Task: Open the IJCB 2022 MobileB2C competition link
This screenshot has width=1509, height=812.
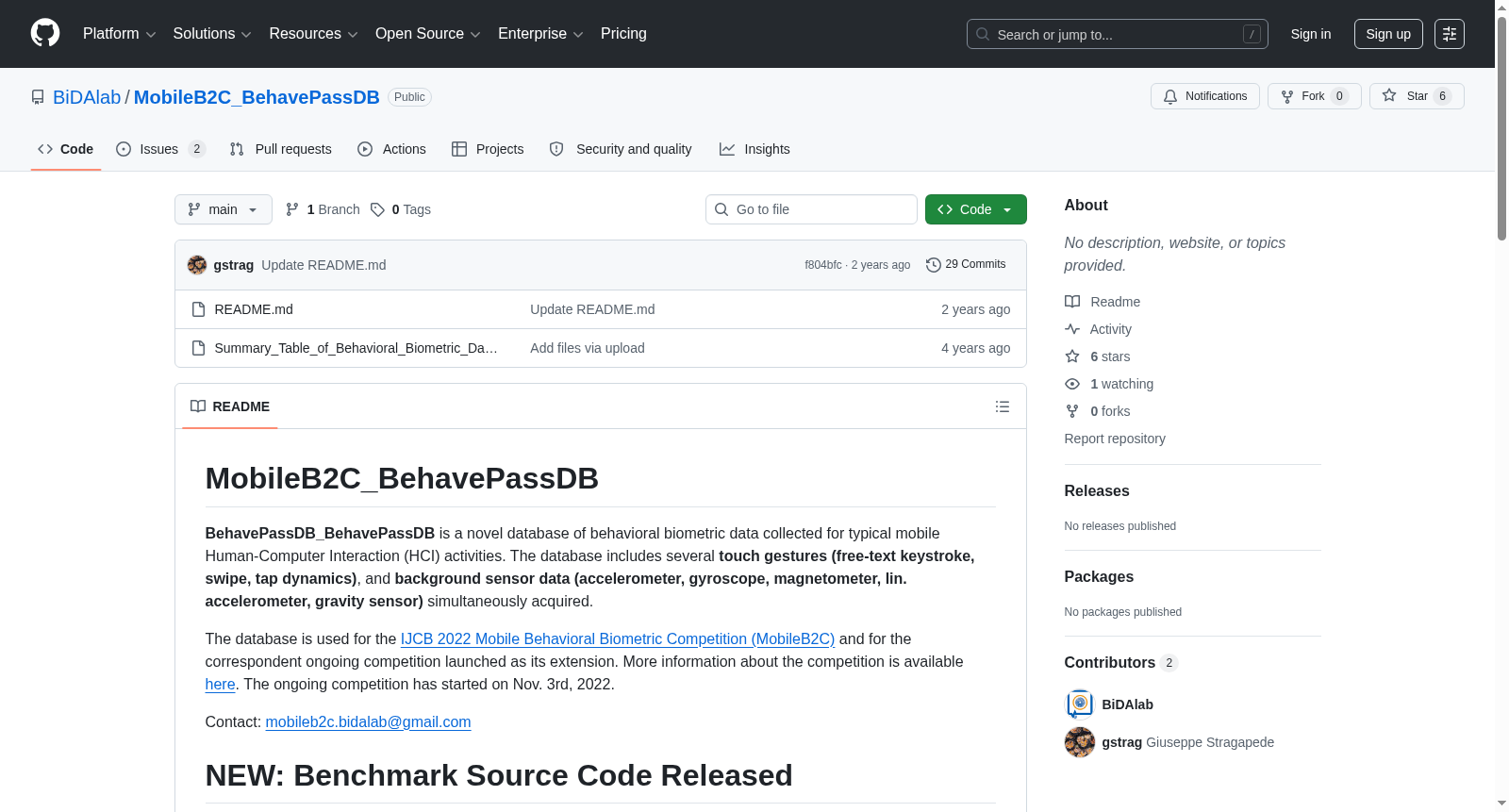Action: click(618, 639)
